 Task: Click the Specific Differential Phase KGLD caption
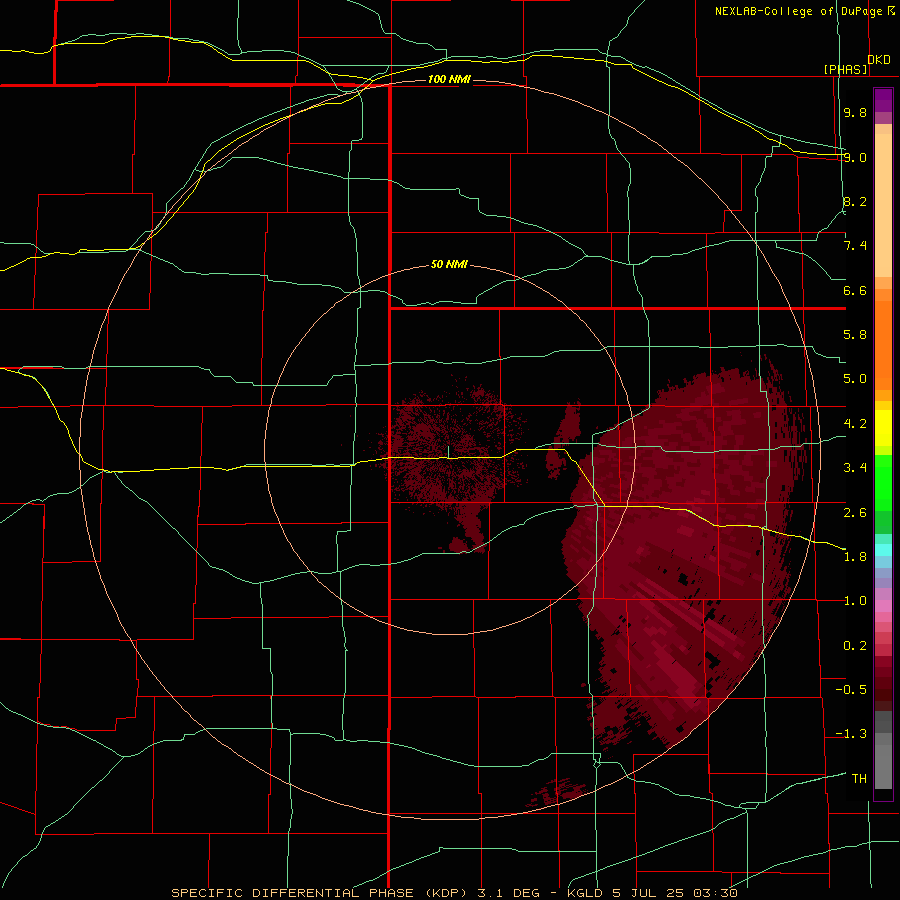(x=454, y=893)
